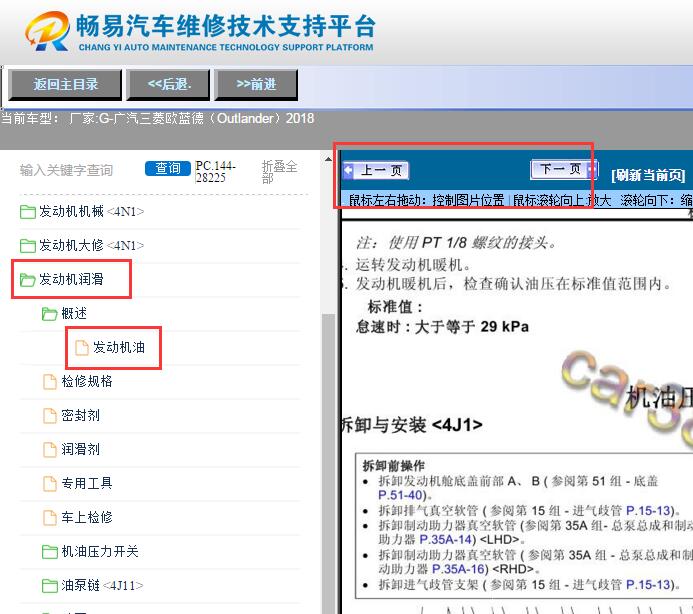Open the 密封剂 page
Screen dimensions: 693x614
coord(80,416)
